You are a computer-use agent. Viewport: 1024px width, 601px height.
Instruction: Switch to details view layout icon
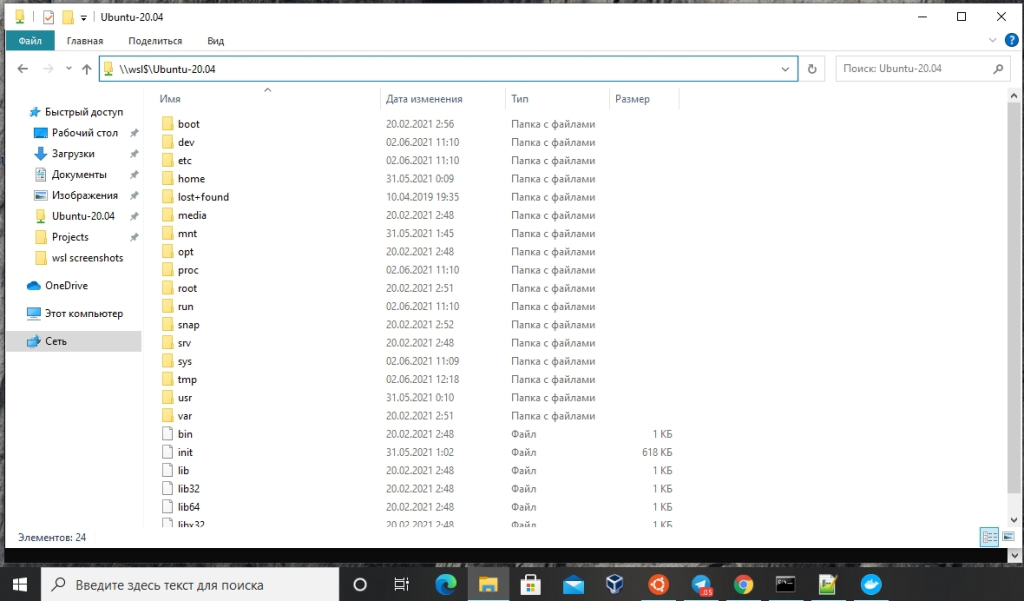point(989,537)
